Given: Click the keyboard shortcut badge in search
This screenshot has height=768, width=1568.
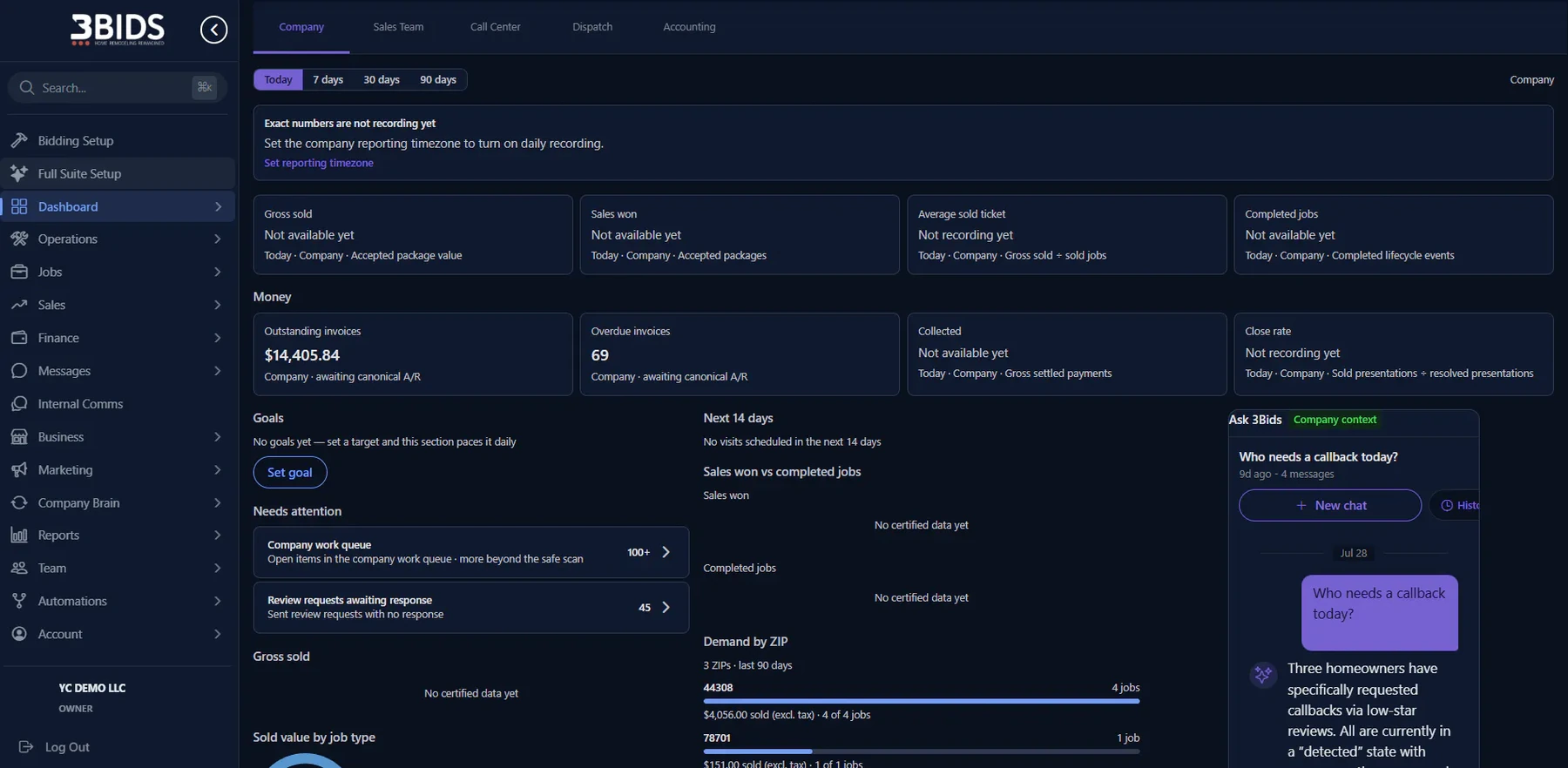Looking at the screenshot, I should click(205, 87).
